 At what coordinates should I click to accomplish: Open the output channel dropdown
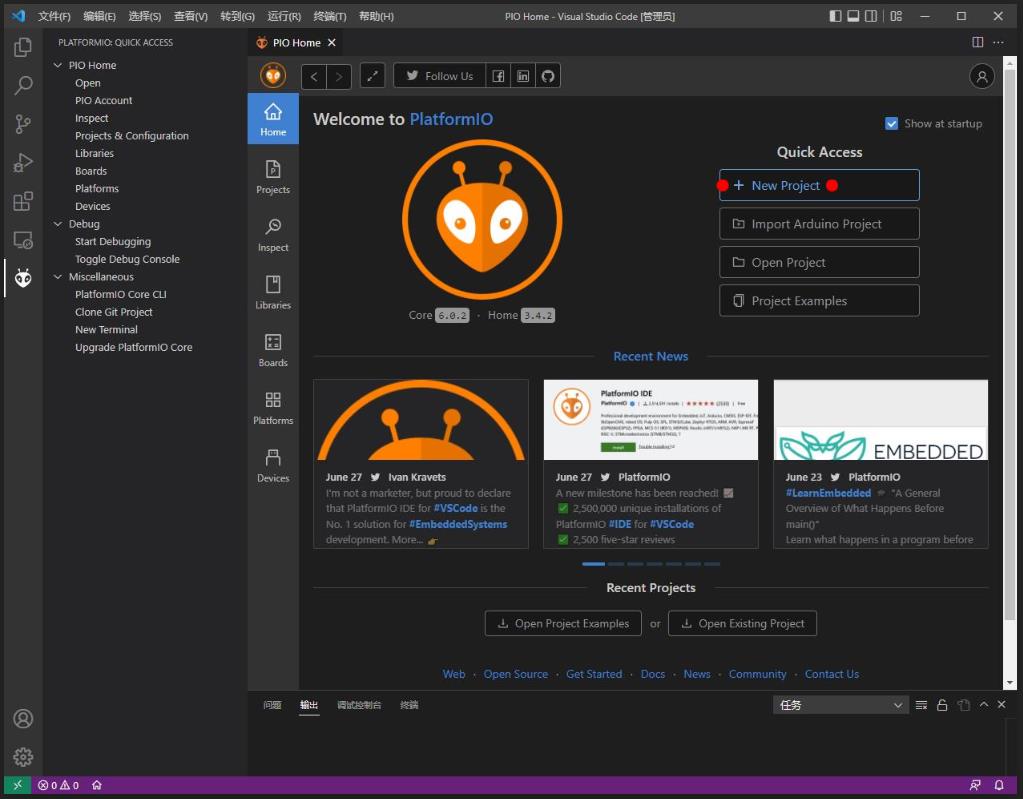pyautogui.click(x=840, y=705)
